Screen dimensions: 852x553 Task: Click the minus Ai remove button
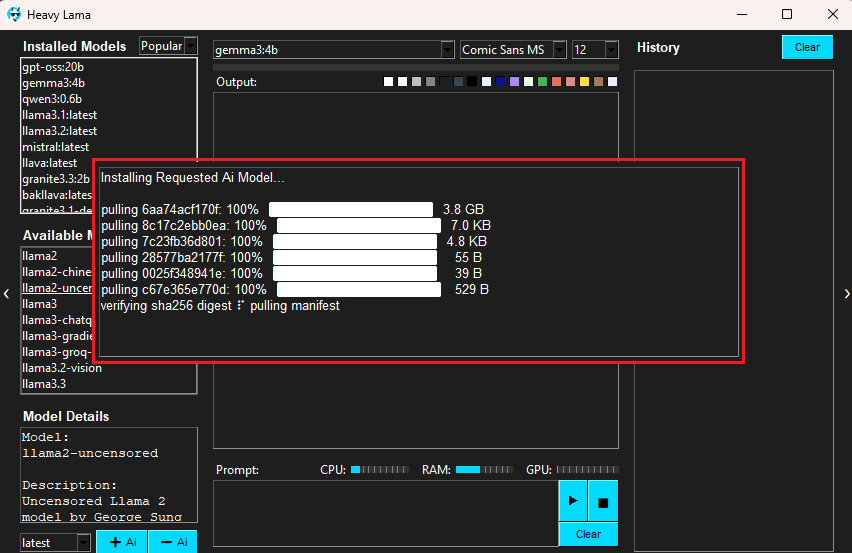173,542
